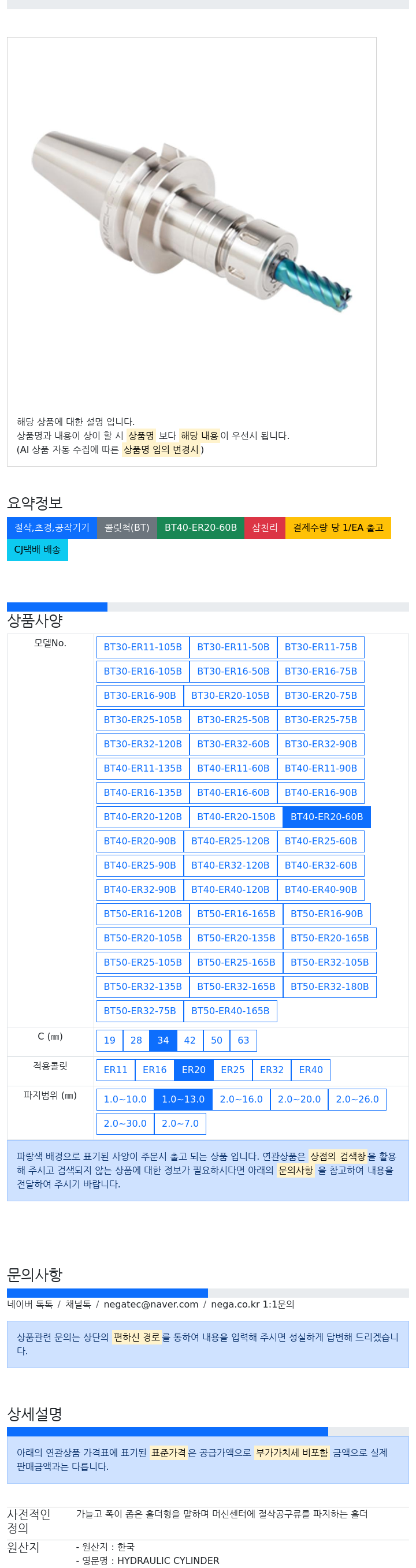Select model BT30-ER11-105B
416x1568 pixels.
point(143,647)
